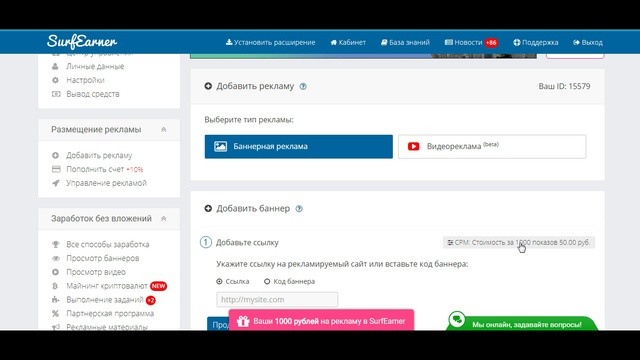Go to 'Кабинет' in the top navigation

coord(348,42)
